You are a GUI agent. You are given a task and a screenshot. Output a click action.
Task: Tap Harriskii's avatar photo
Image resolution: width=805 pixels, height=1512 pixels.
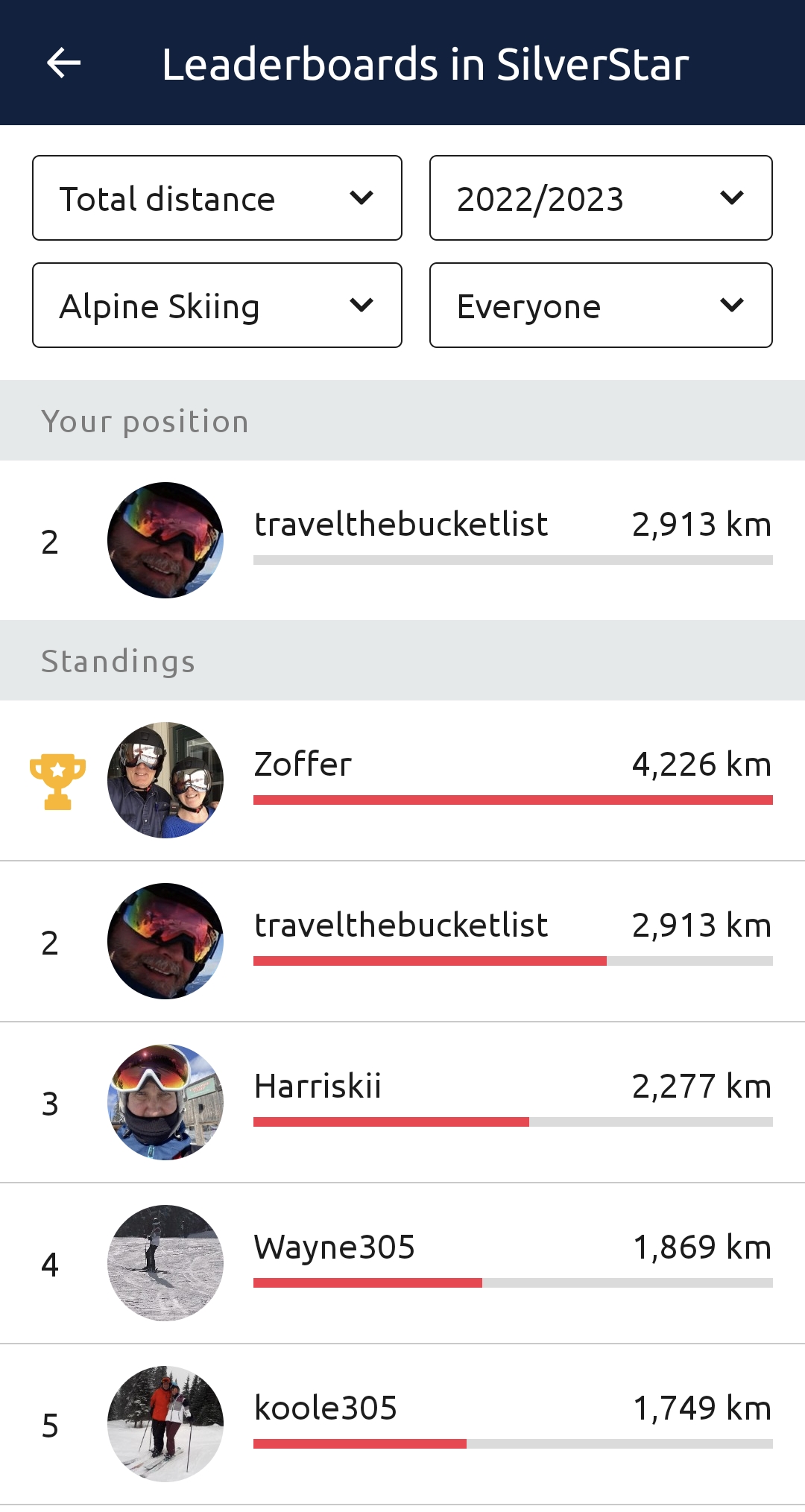(165, 1102)
